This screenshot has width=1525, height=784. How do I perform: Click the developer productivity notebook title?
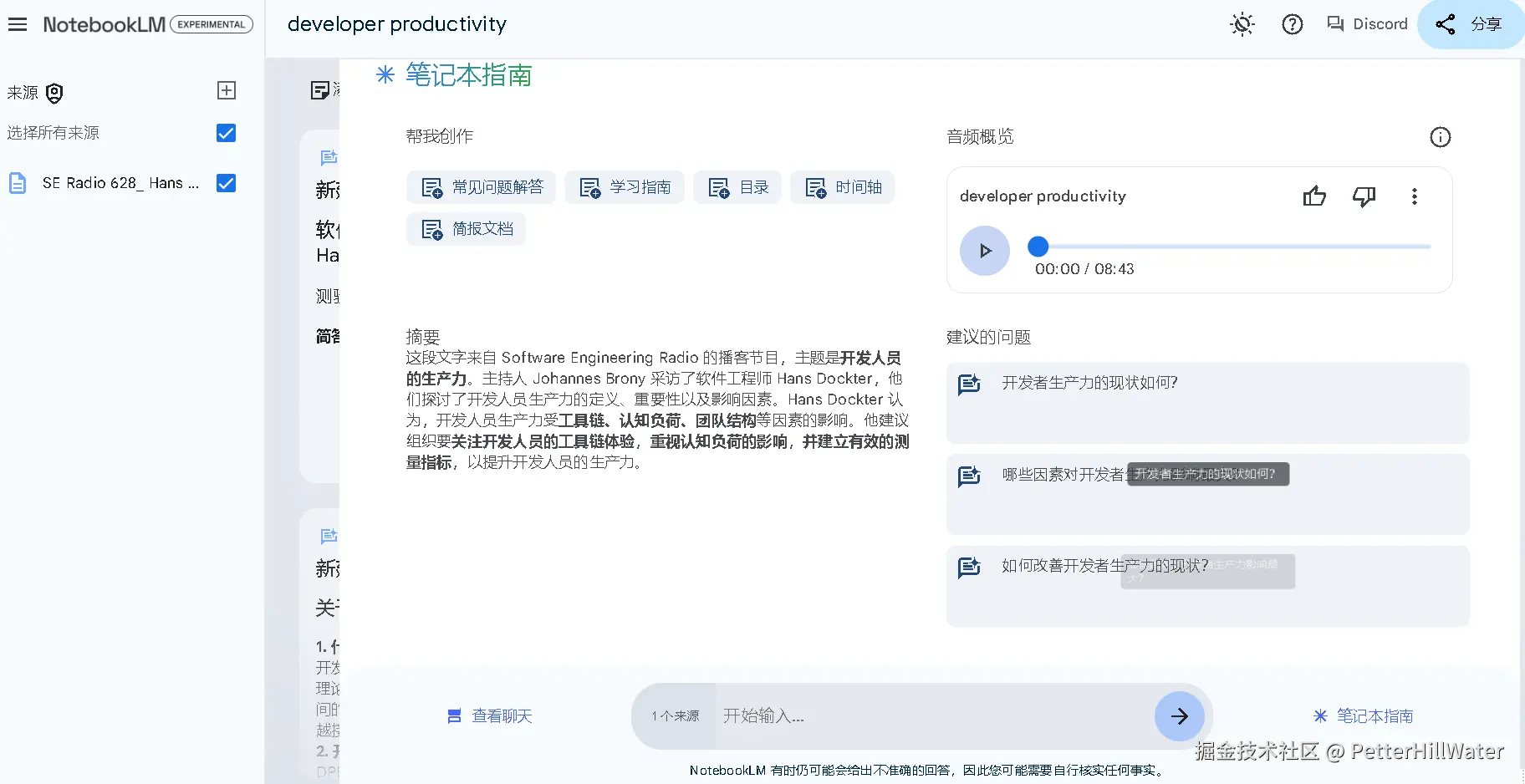click(397, 24)
